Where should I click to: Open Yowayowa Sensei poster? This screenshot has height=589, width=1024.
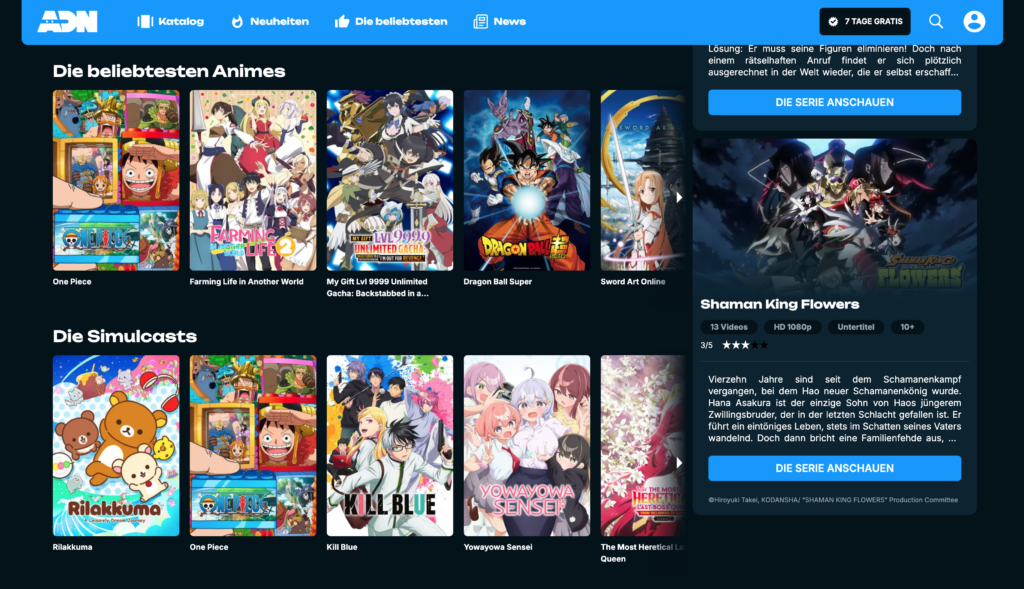click(x=526, y=445)
